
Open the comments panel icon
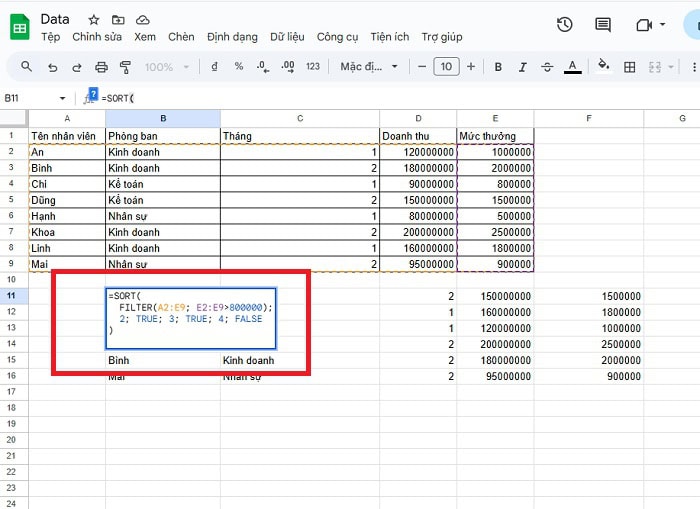click(603, 25)
